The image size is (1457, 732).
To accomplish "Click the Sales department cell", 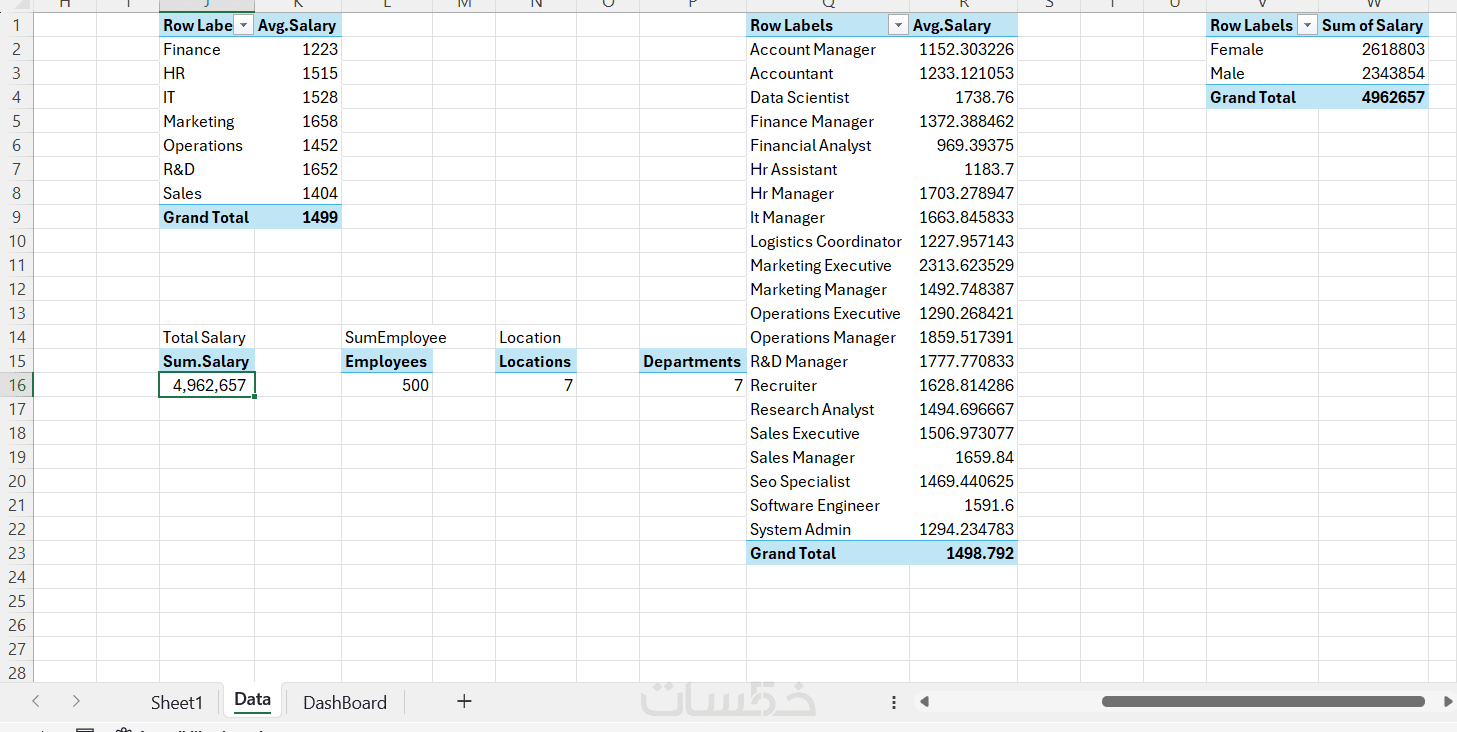I will tap(207, 193).
